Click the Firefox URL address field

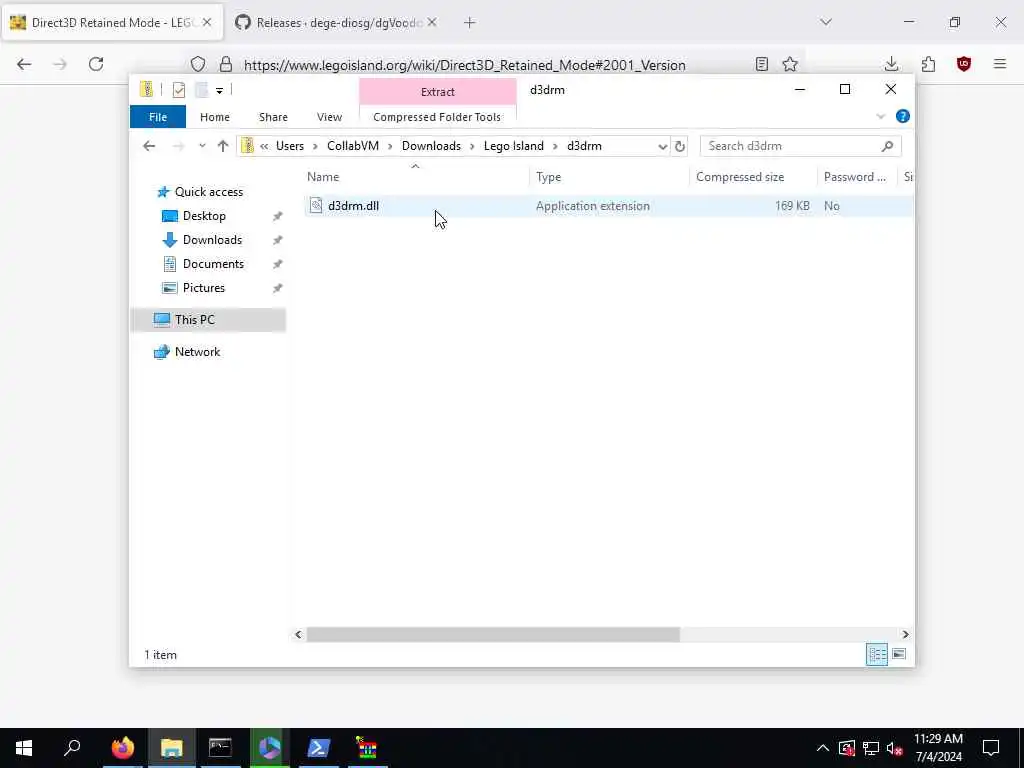tap(464, 65)
